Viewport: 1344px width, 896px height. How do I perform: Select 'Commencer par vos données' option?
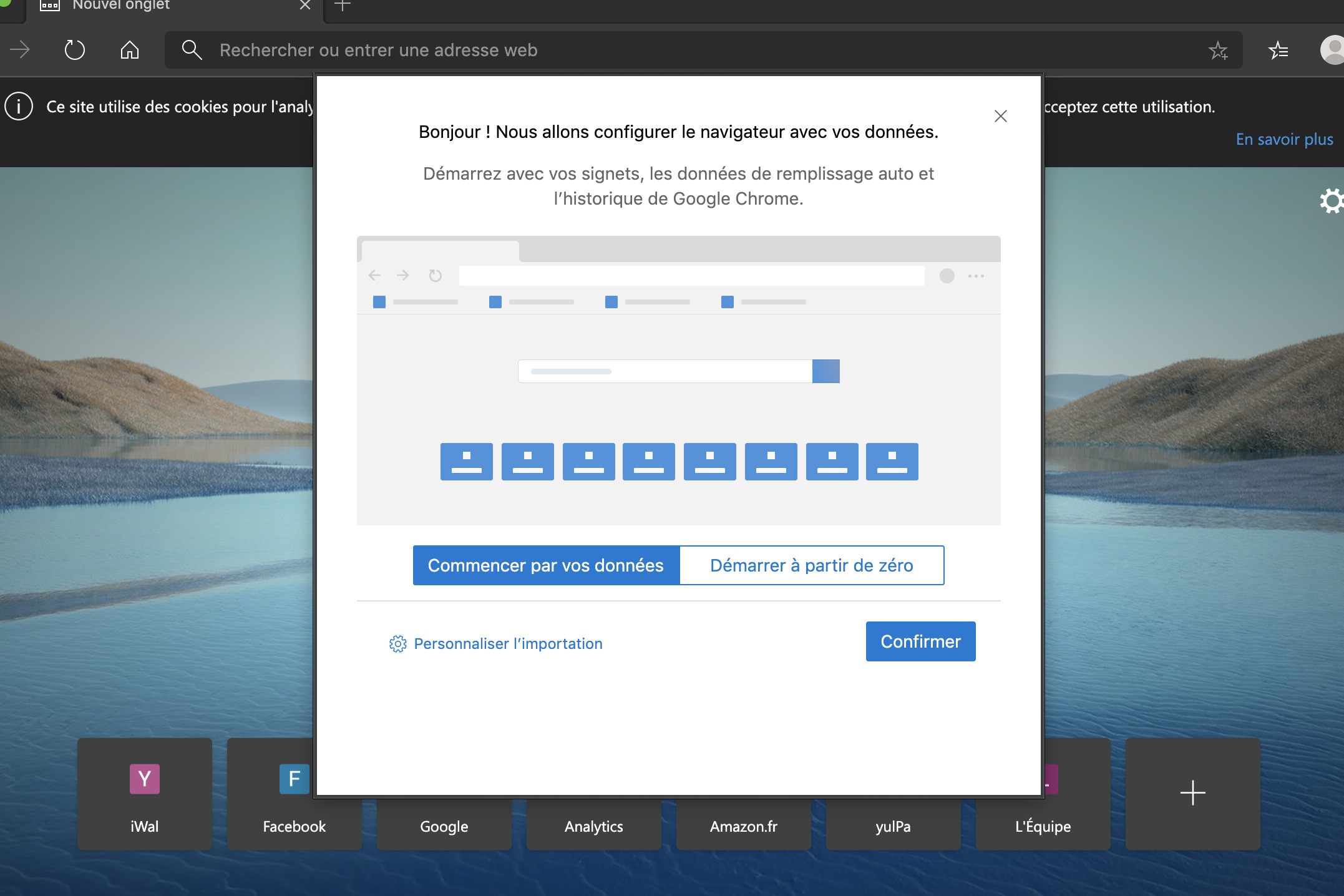tap(546, 565)
